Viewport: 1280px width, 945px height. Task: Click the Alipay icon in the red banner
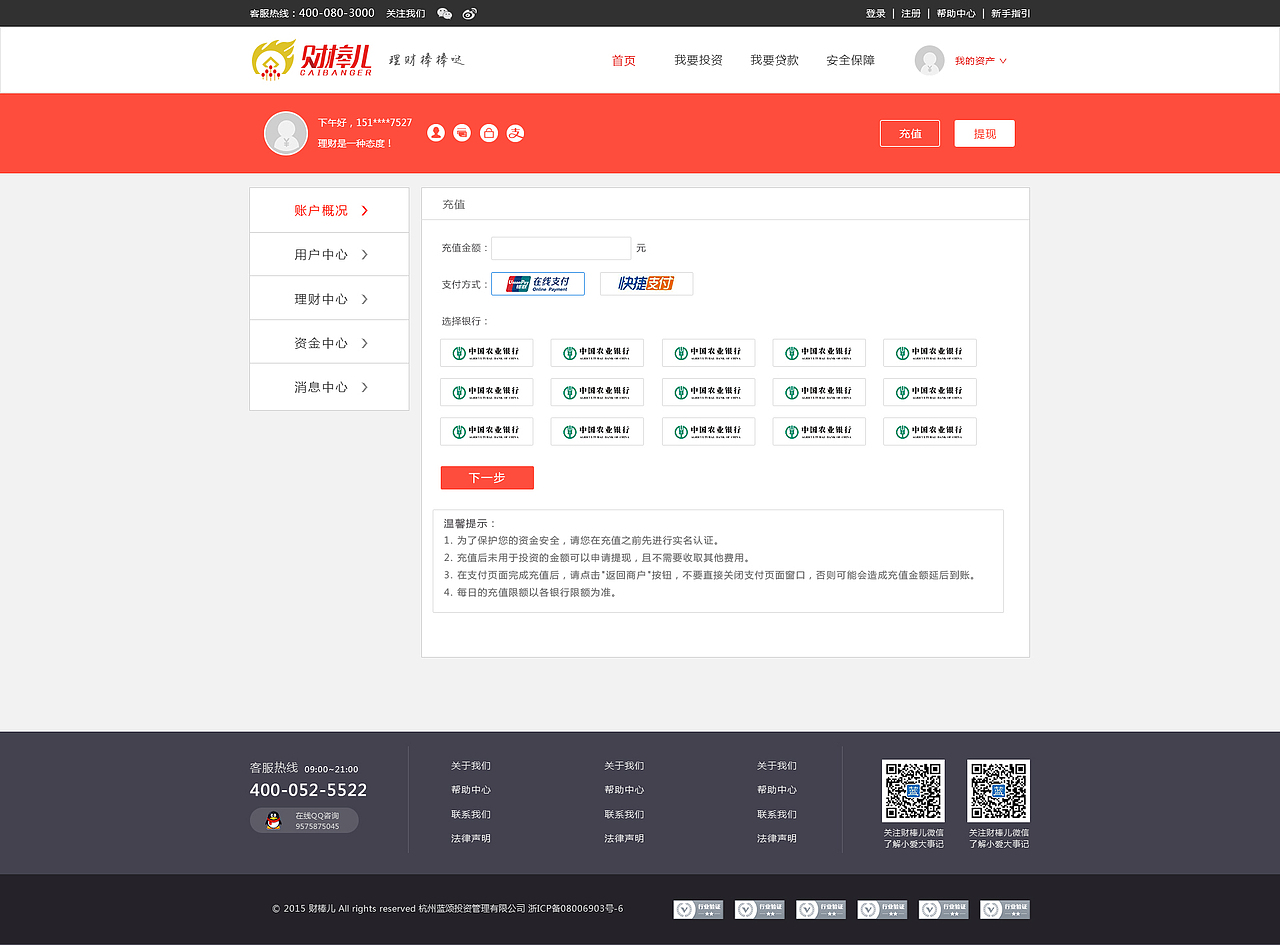click(515, 132)
